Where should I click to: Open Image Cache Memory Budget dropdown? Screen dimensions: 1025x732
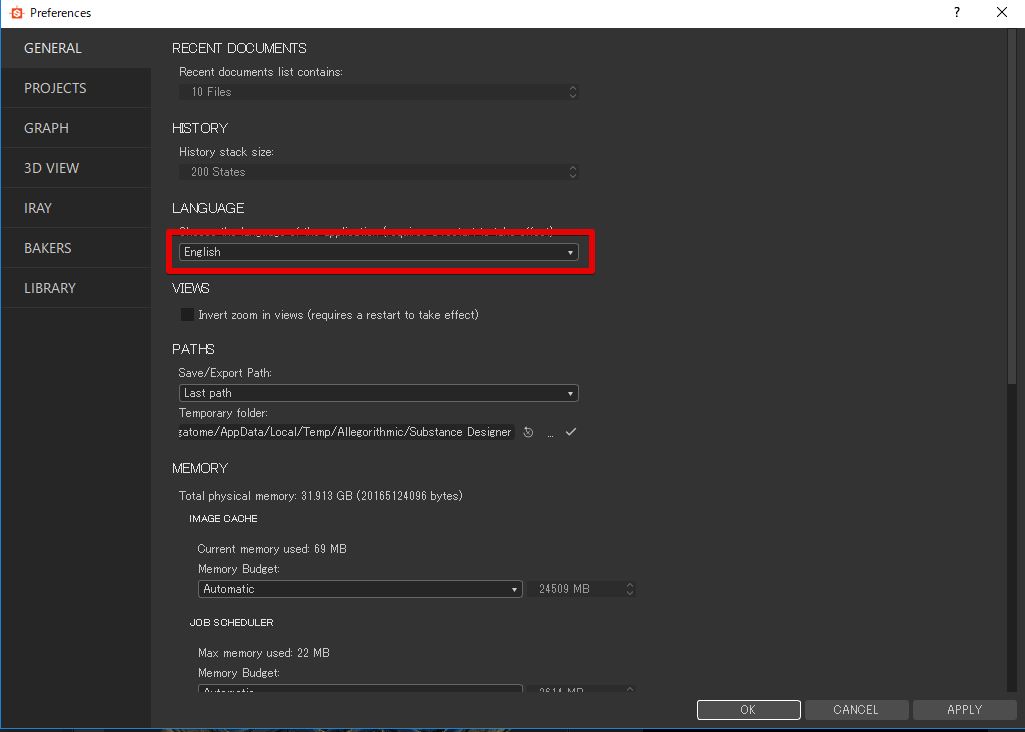(360, 589)
